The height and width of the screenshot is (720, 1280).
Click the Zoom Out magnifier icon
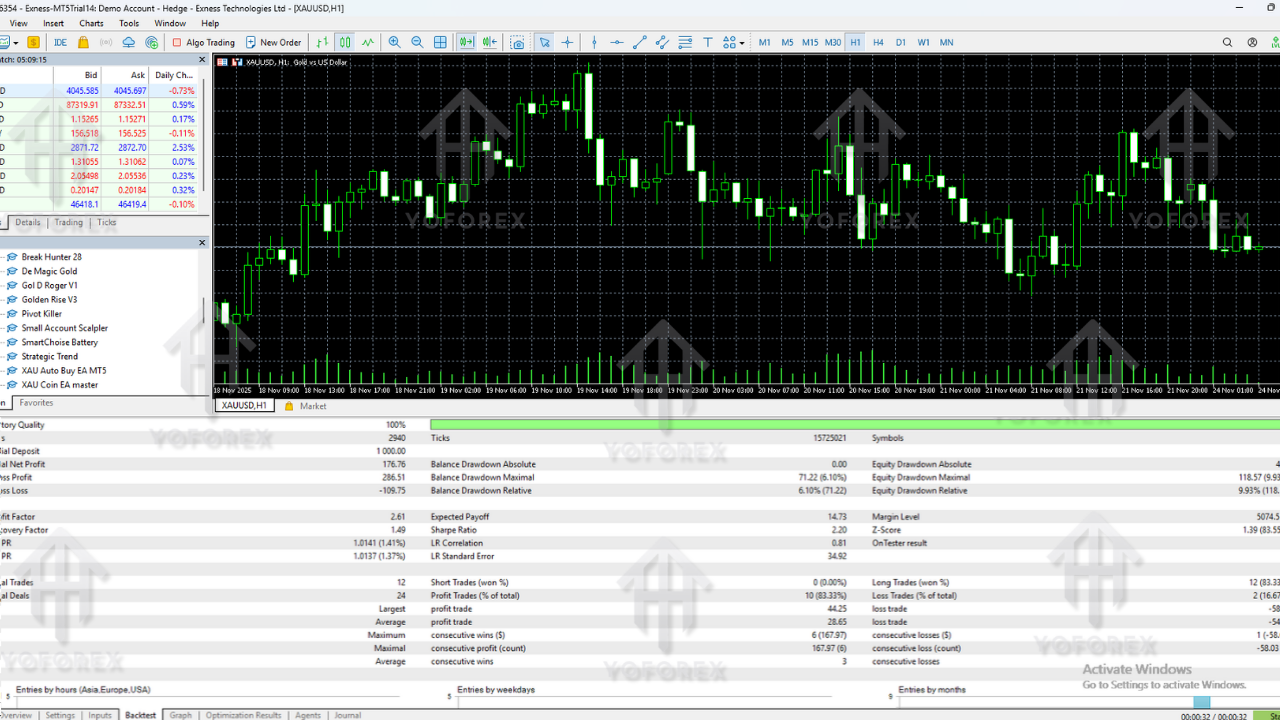point(417,43)
